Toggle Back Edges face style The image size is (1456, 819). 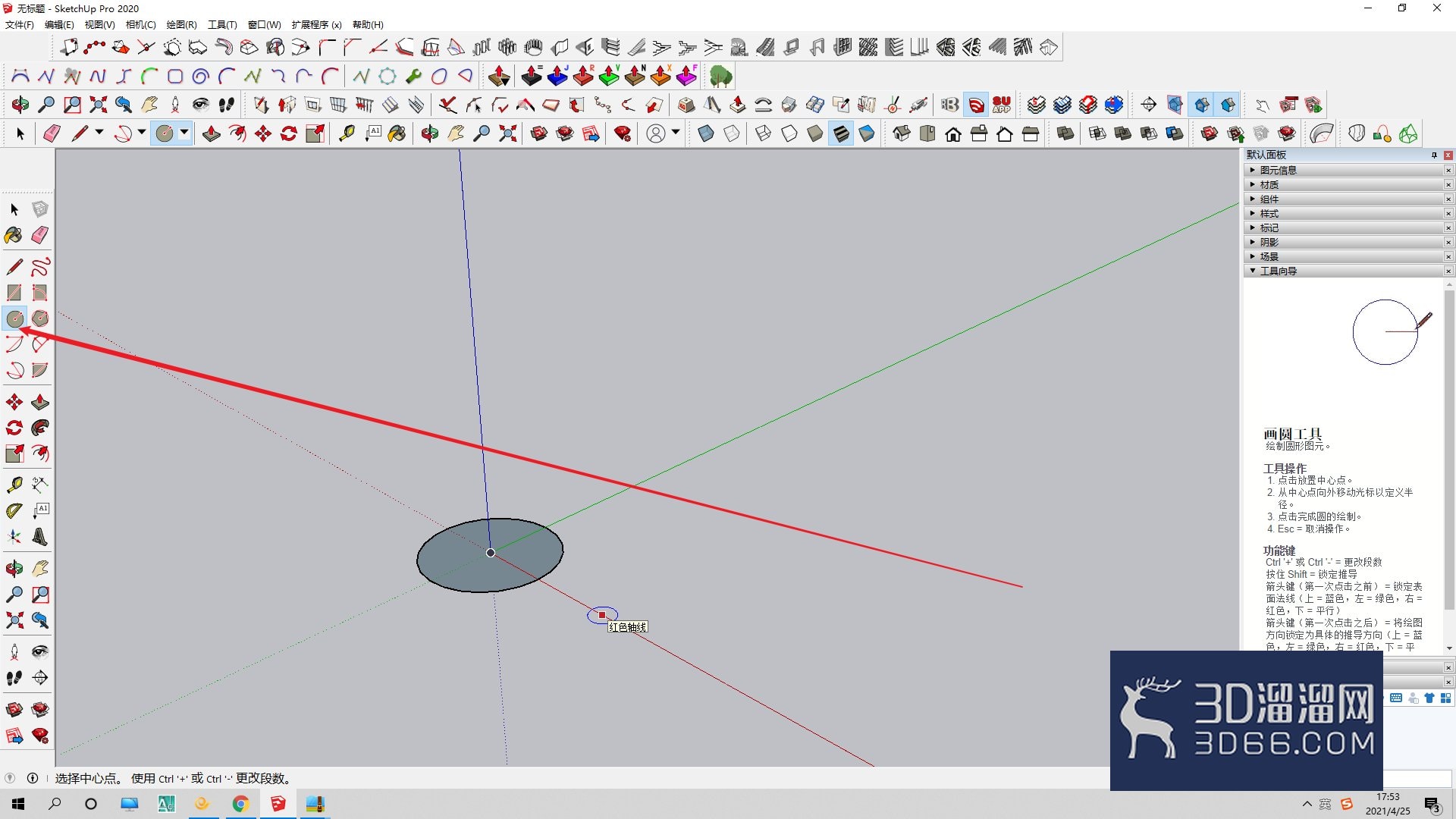(732, 134)
